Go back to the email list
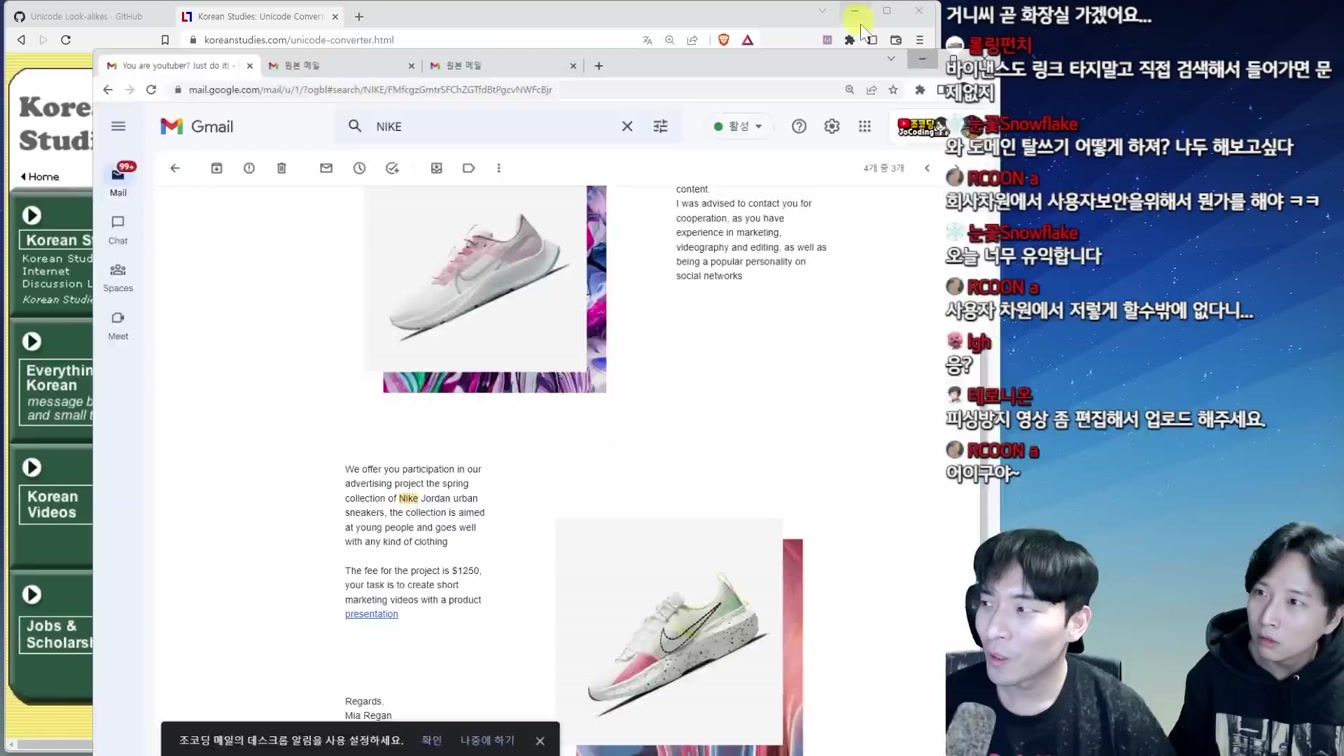 [175, 168]
